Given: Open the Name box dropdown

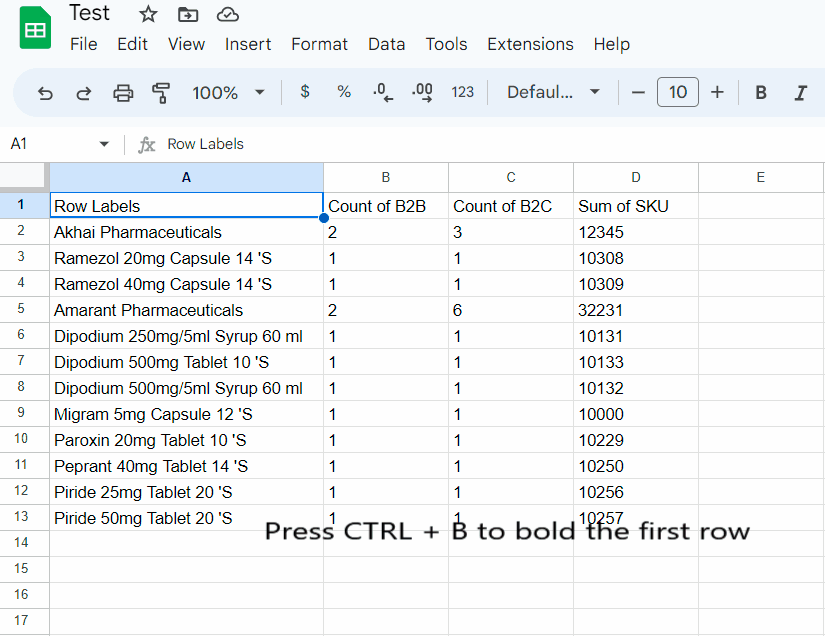Looking at the screenshot, I should pyautogui.click(x=106, y=143).
